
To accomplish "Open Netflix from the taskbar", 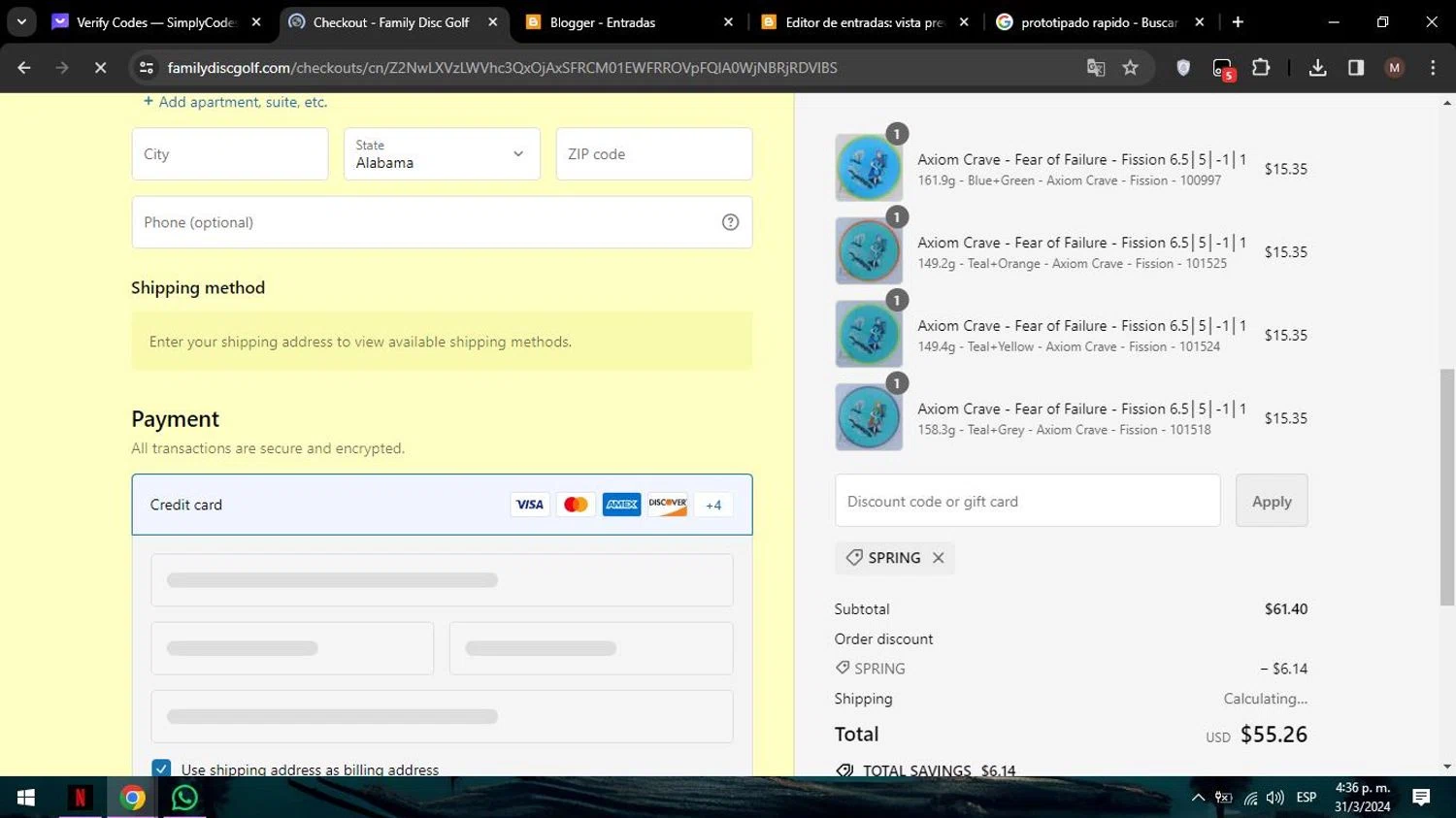I will (x=80, y=798).
